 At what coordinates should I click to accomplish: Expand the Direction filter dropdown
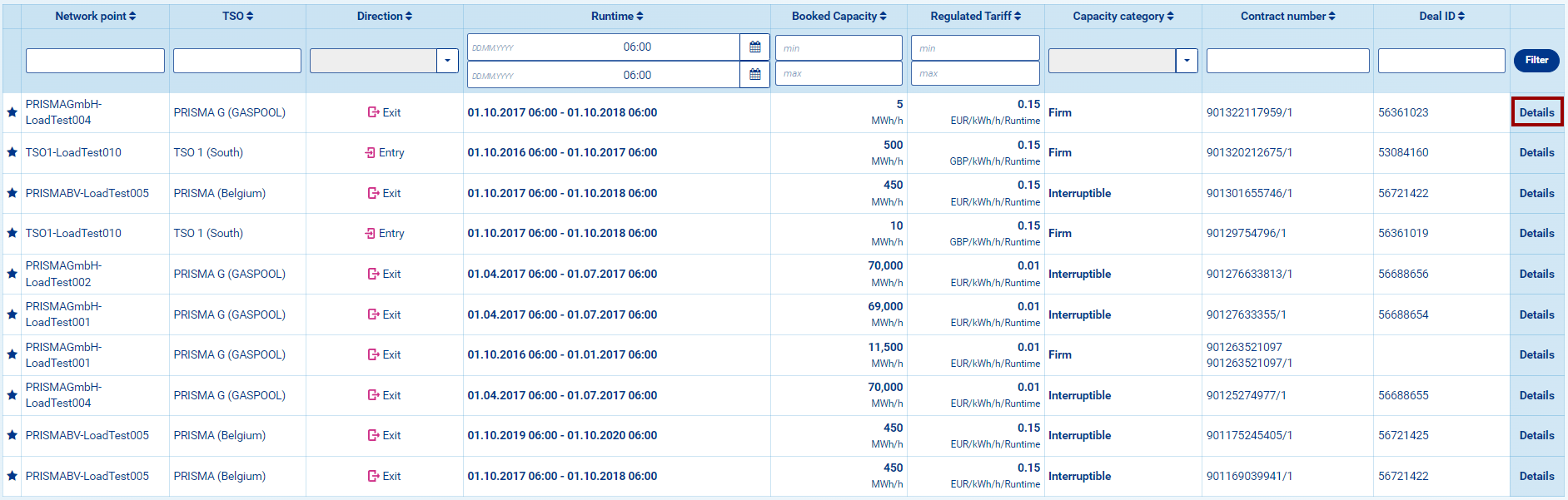click(x=447, y=61)
